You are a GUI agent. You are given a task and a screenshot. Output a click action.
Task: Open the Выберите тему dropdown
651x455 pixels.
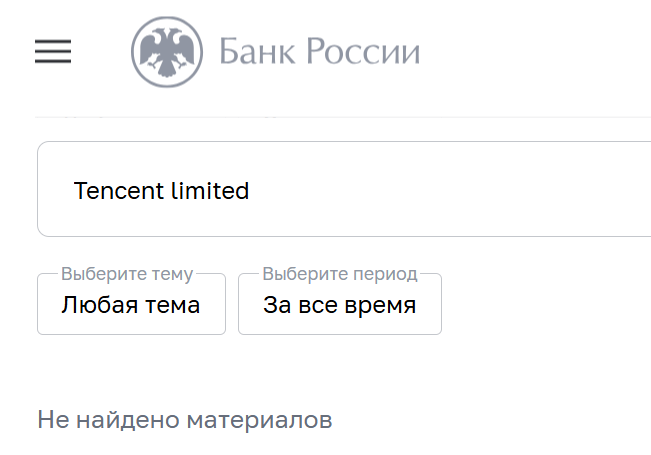pyautogui.click(x=131, y=304)
